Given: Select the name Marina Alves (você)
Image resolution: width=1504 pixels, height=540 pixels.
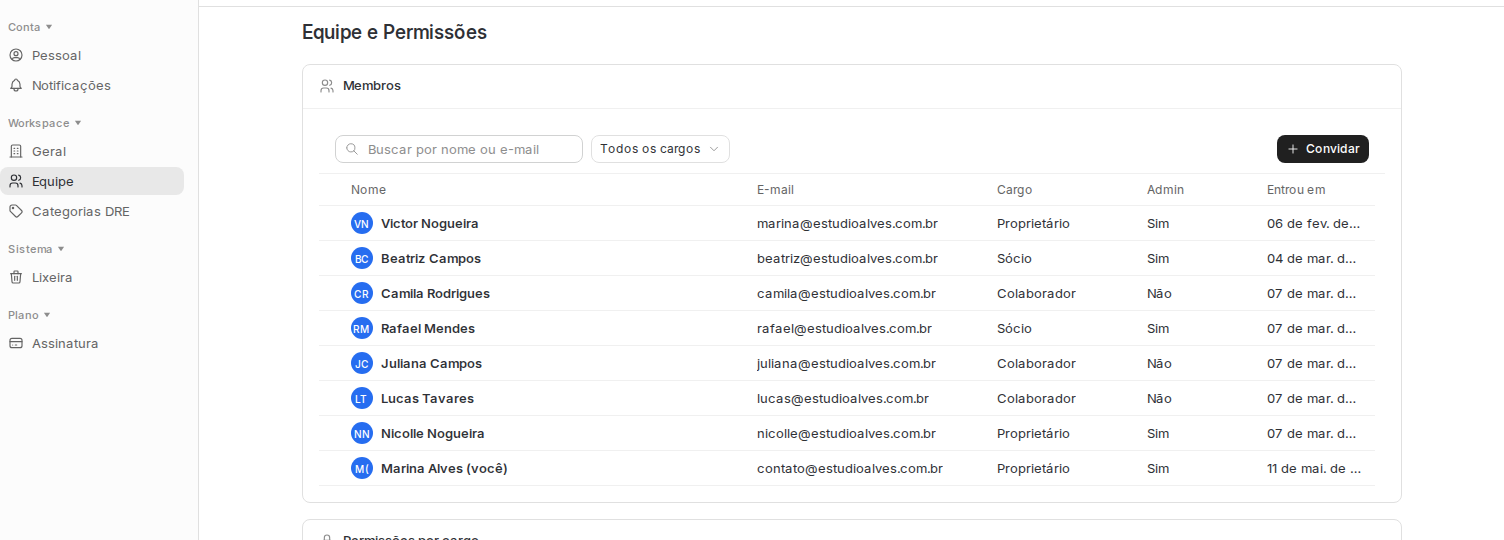Looking at the screenshot, I should click(x=444, y=468).
